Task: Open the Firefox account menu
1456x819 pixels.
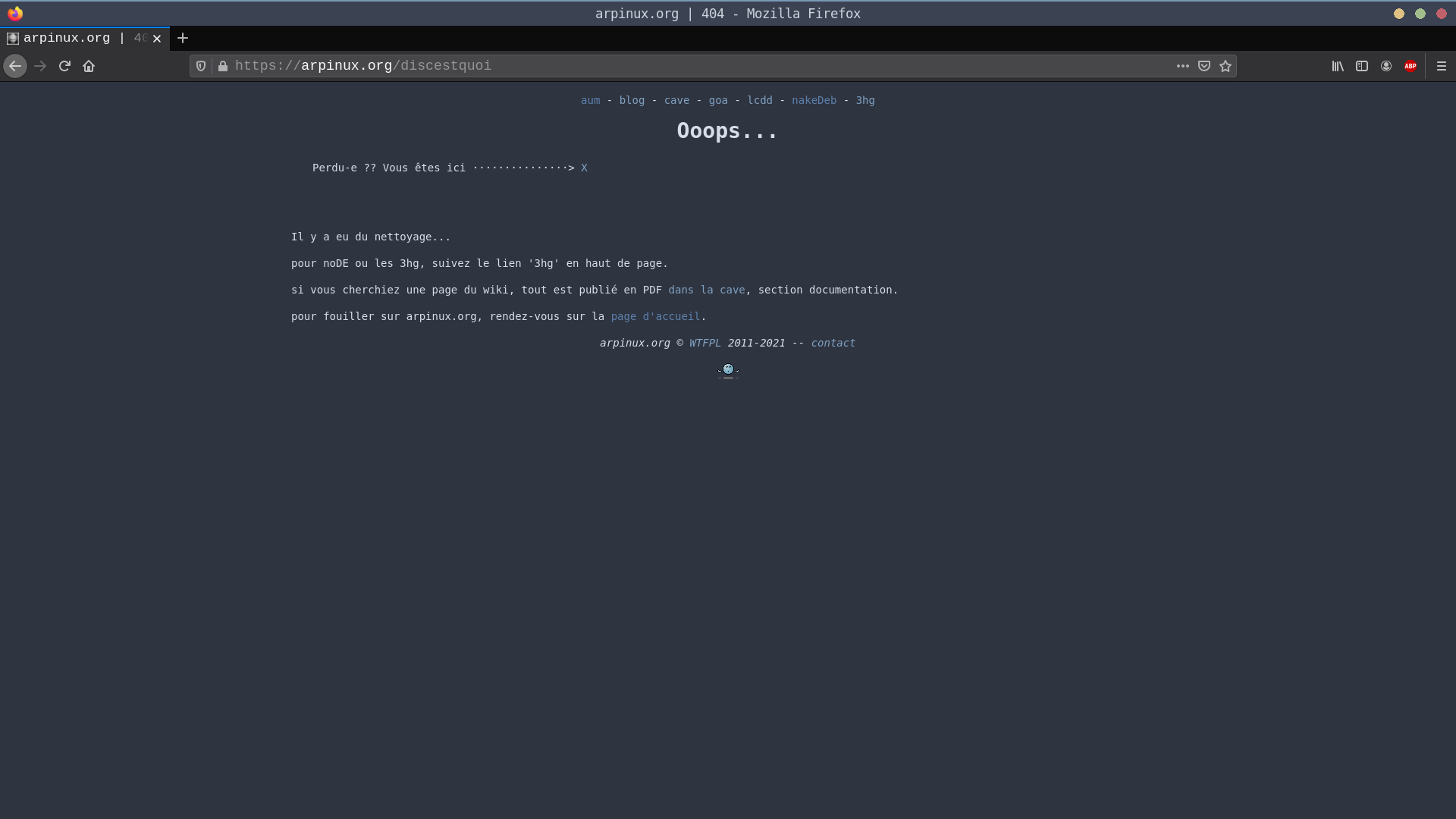Action: 1386,66
